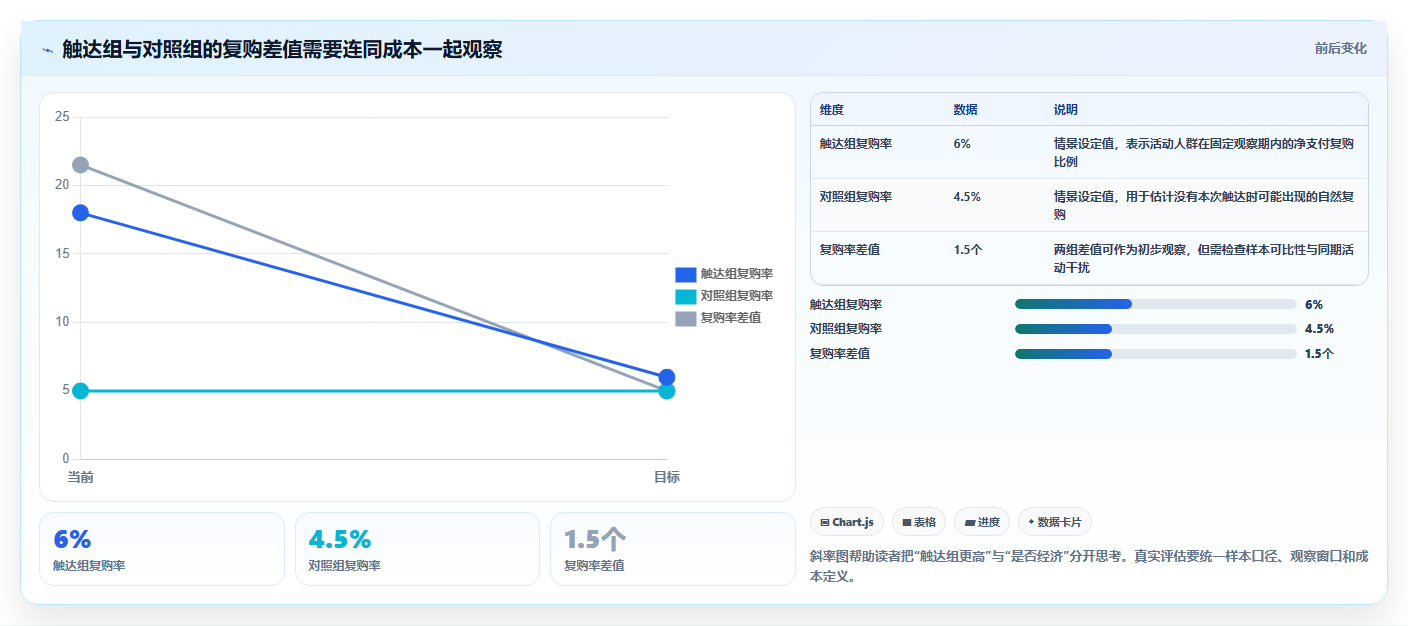Click the 复购率差值 progress bar
Image resolution: width=1408 pixels, height=626 pixels.
pos(1155,354)
